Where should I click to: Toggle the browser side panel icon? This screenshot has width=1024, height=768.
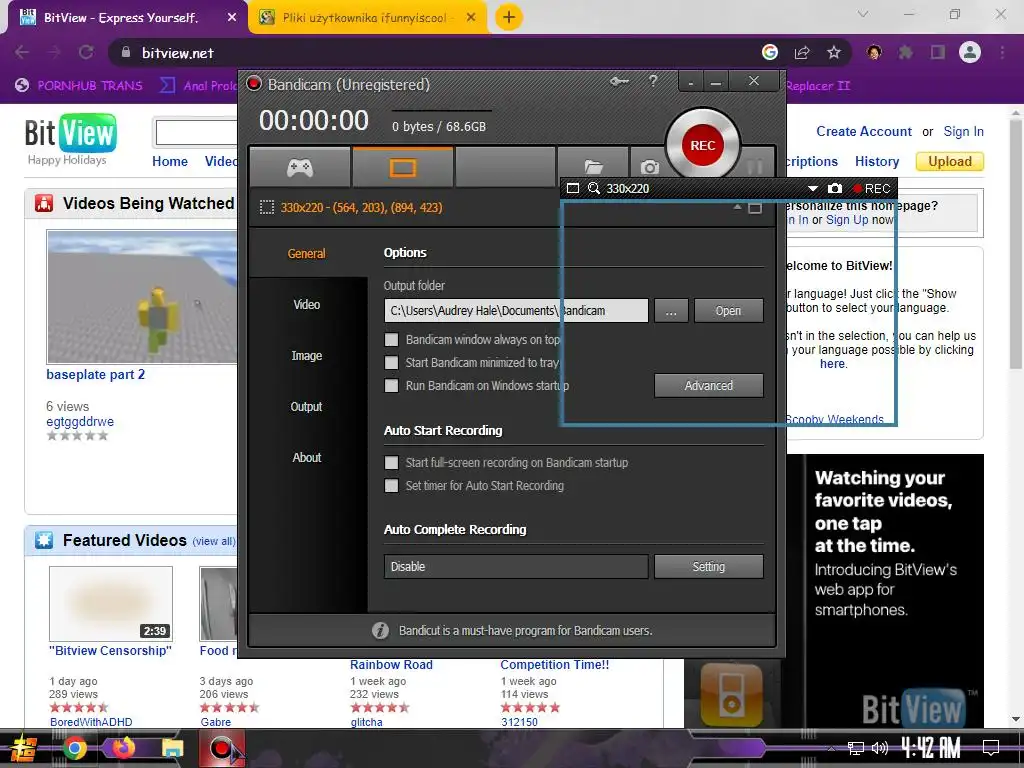(x=938, y=52)
